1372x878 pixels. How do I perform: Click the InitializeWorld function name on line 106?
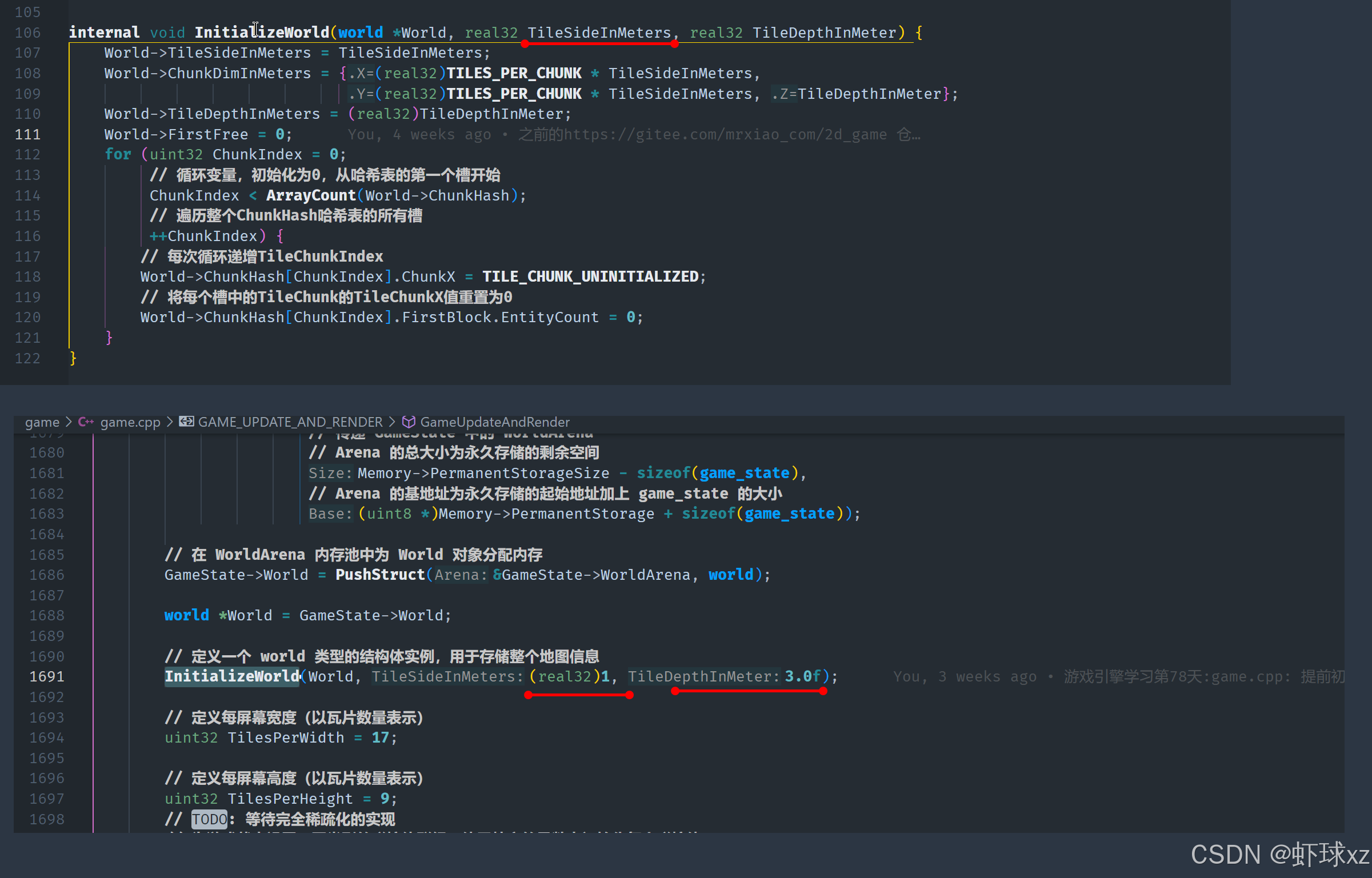[x=262, y=32]
